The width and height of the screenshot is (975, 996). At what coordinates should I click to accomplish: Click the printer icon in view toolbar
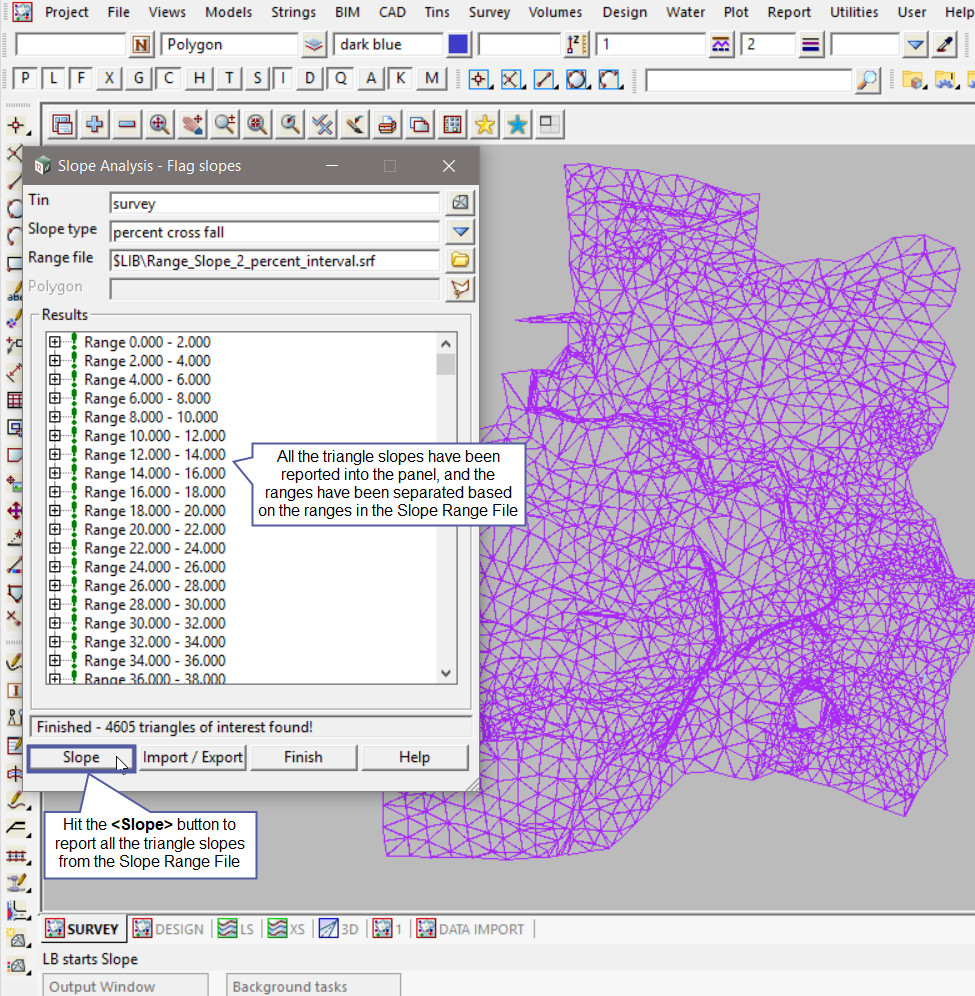(x=387, y=124)
